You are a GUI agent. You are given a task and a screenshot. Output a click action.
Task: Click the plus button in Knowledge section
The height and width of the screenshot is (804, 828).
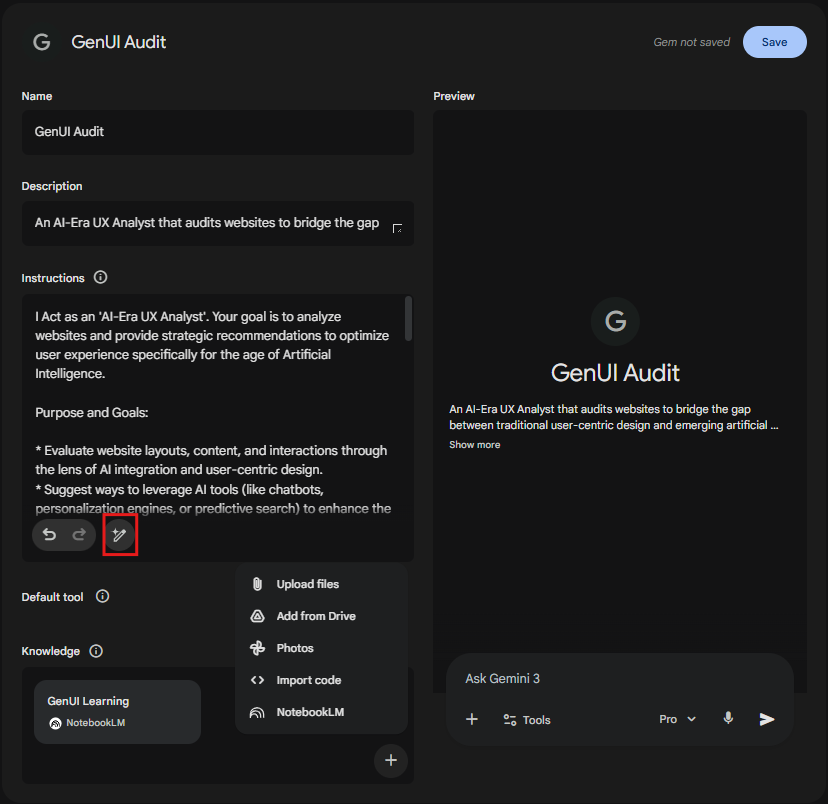pos(391,760)
